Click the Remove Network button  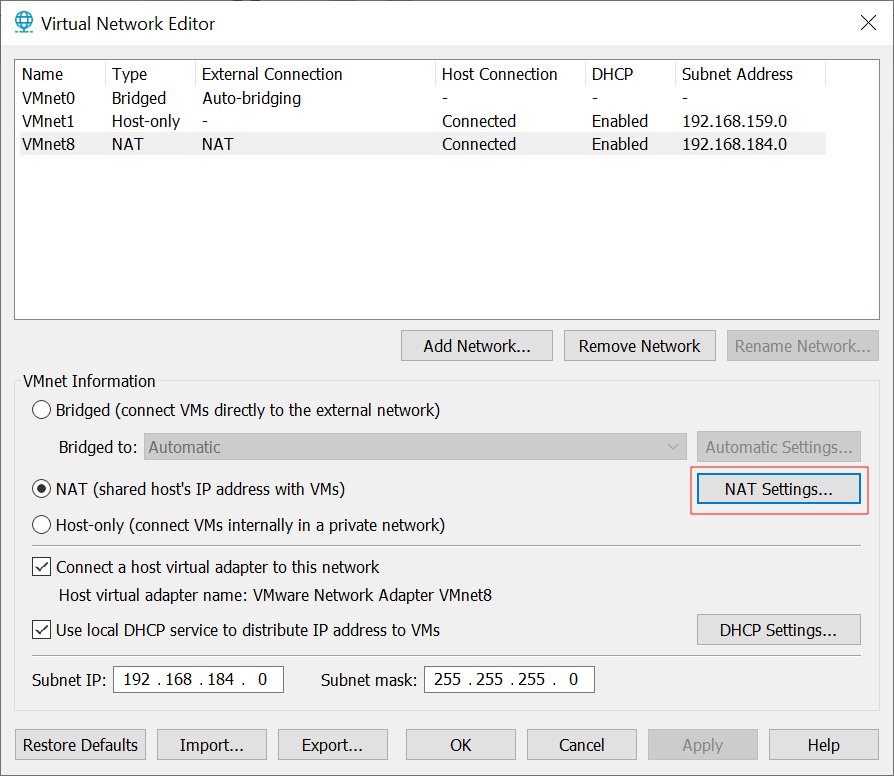(x=640, y=346)
